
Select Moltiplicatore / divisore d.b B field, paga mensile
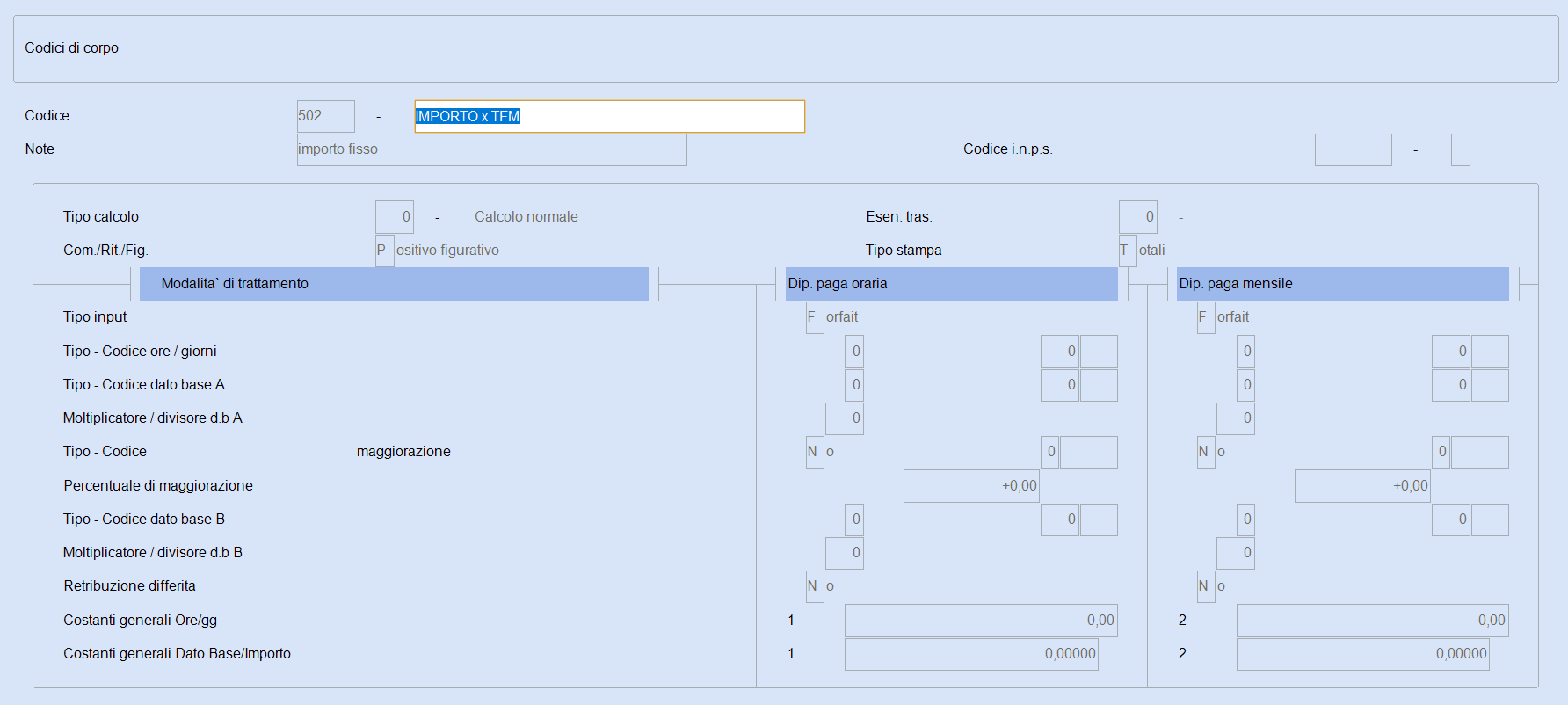click(1235, 553)
